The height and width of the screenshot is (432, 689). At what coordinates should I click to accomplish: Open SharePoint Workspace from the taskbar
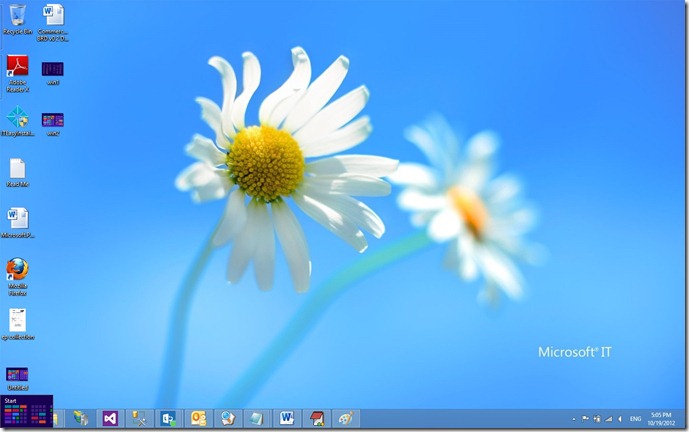coord(169,418)
